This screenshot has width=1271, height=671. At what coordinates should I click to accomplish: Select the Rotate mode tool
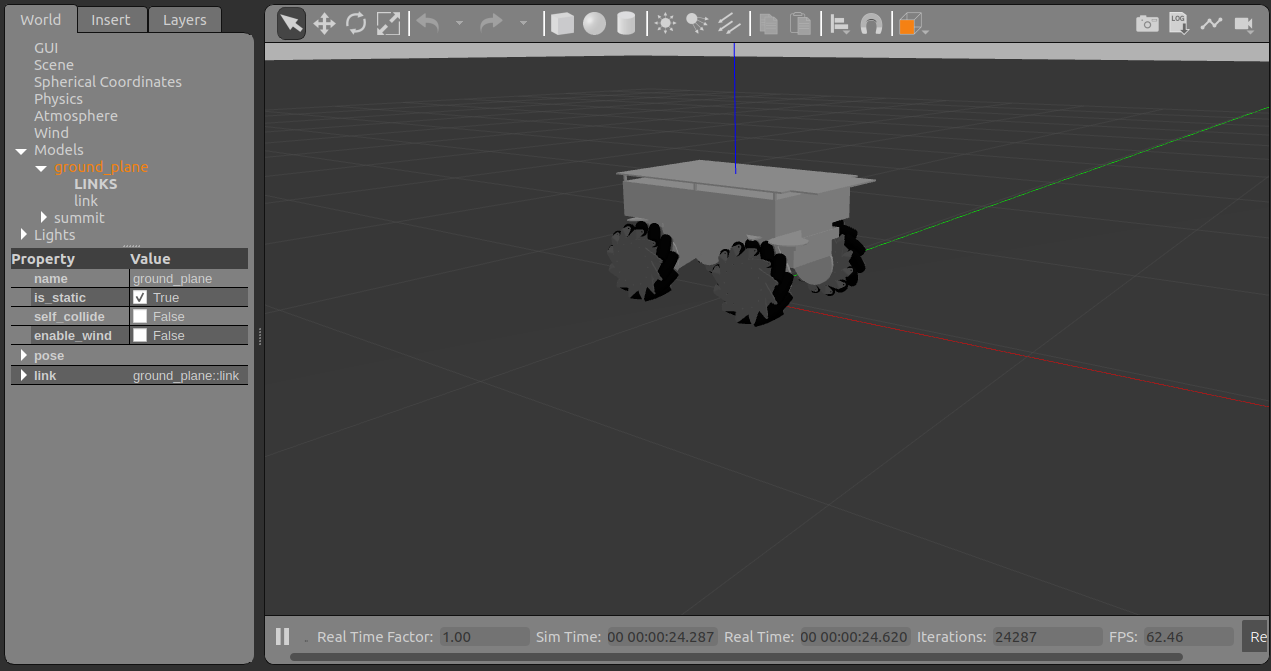click(x=356, y=24)
